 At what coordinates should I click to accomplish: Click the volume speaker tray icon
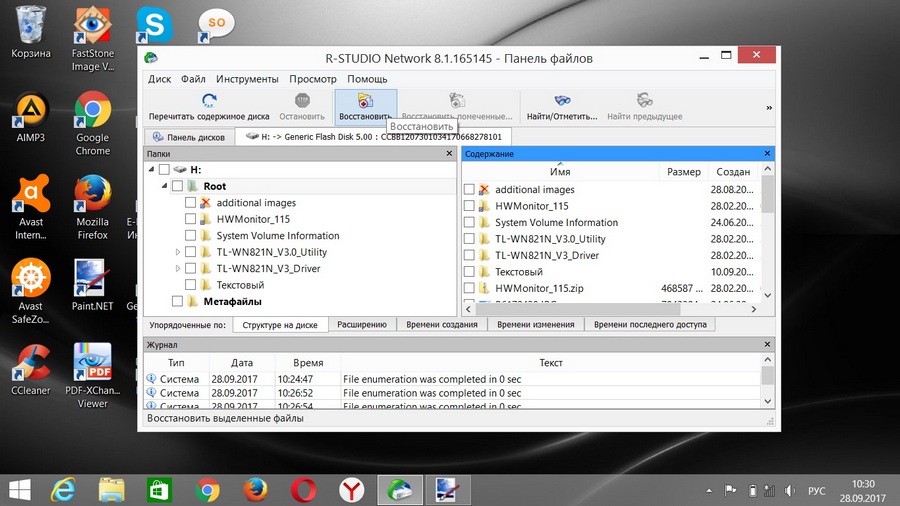point(790,491)
